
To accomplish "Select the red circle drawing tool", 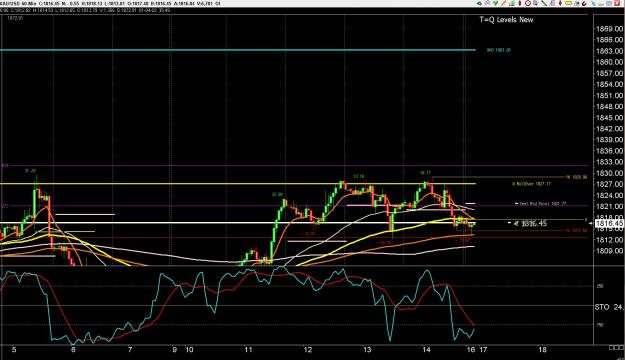I will tap(528, 3).
